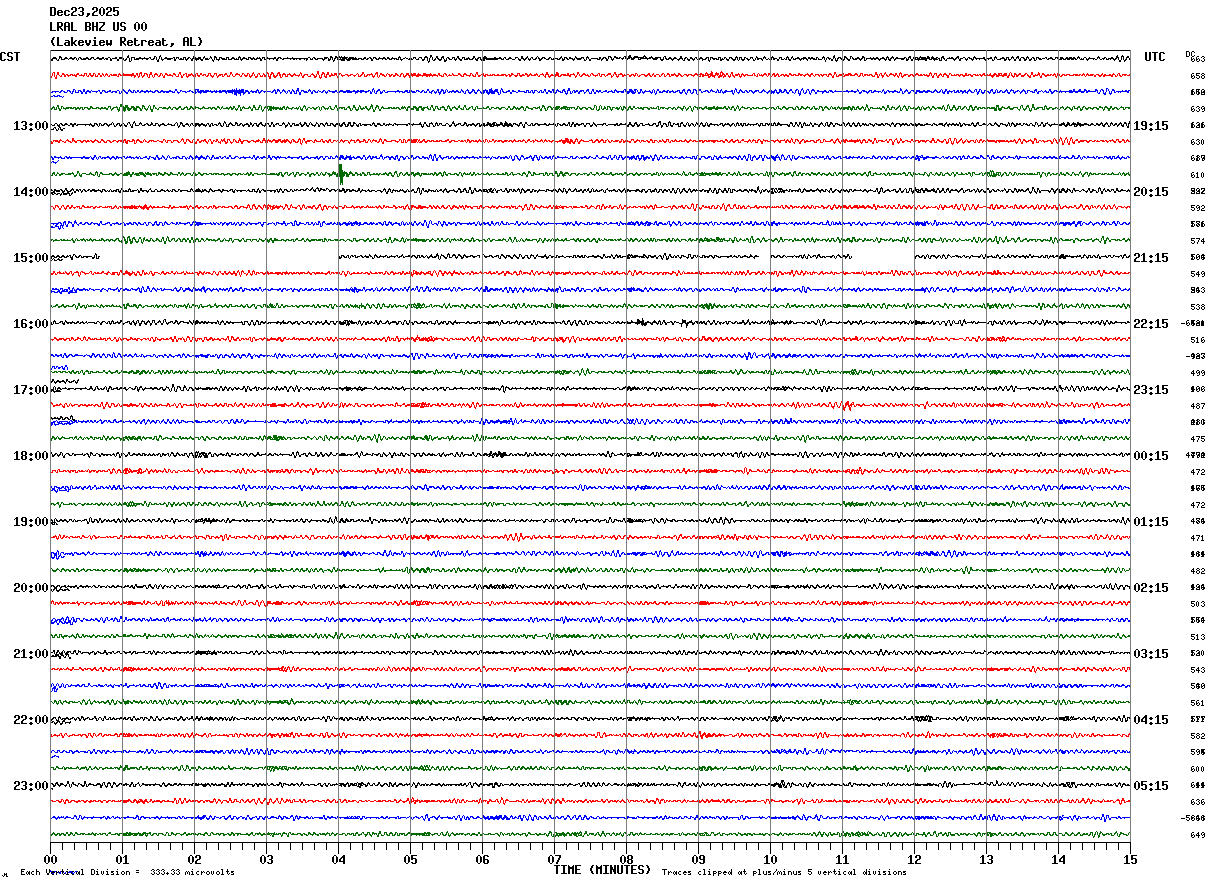Image resolution: width=1210 pixels, height=886 pixels.
Task: Select the 23:00 CST hour label
Action: tap(30, 786)
